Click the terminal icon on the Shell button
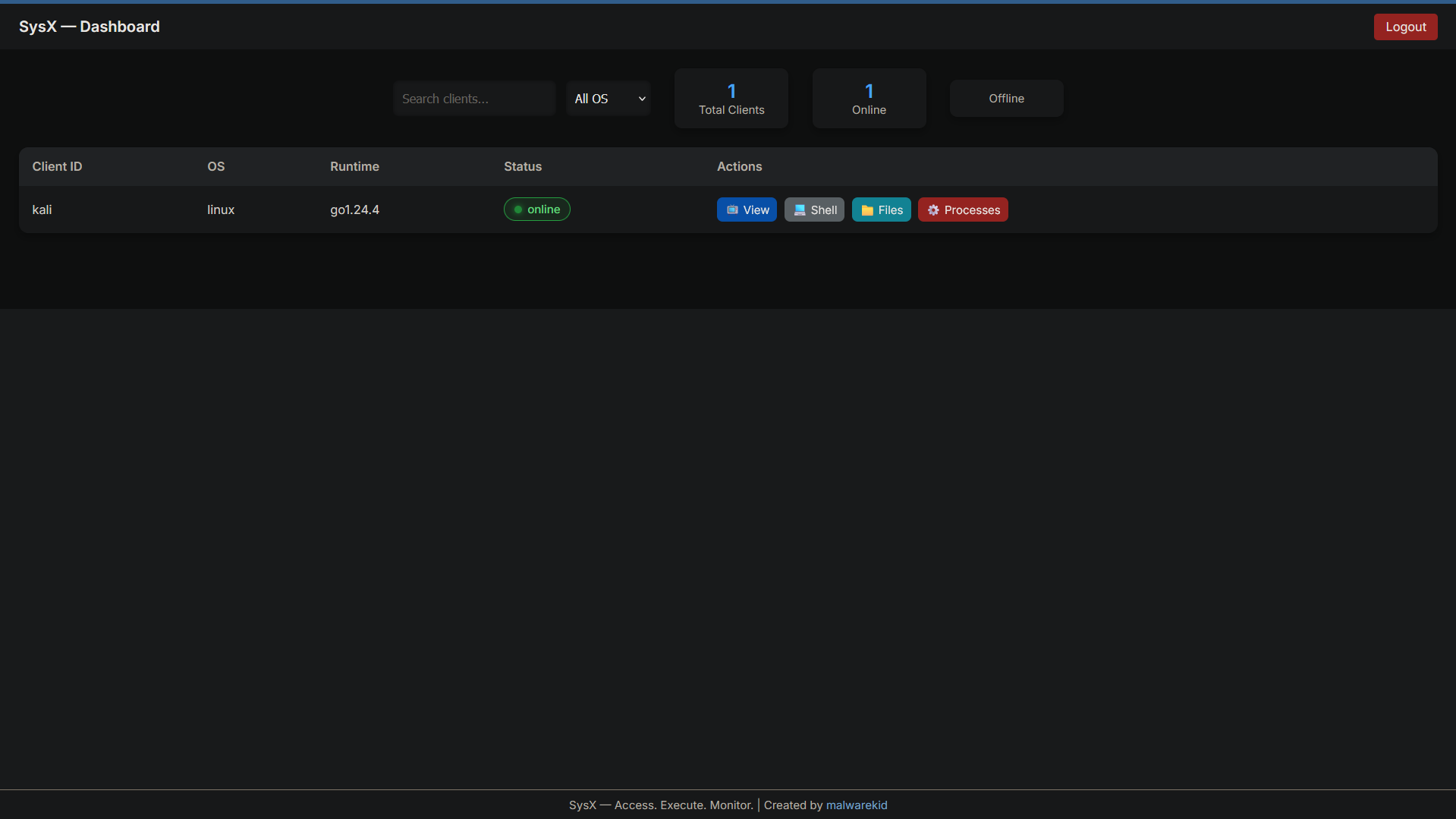 click(799, 210)
